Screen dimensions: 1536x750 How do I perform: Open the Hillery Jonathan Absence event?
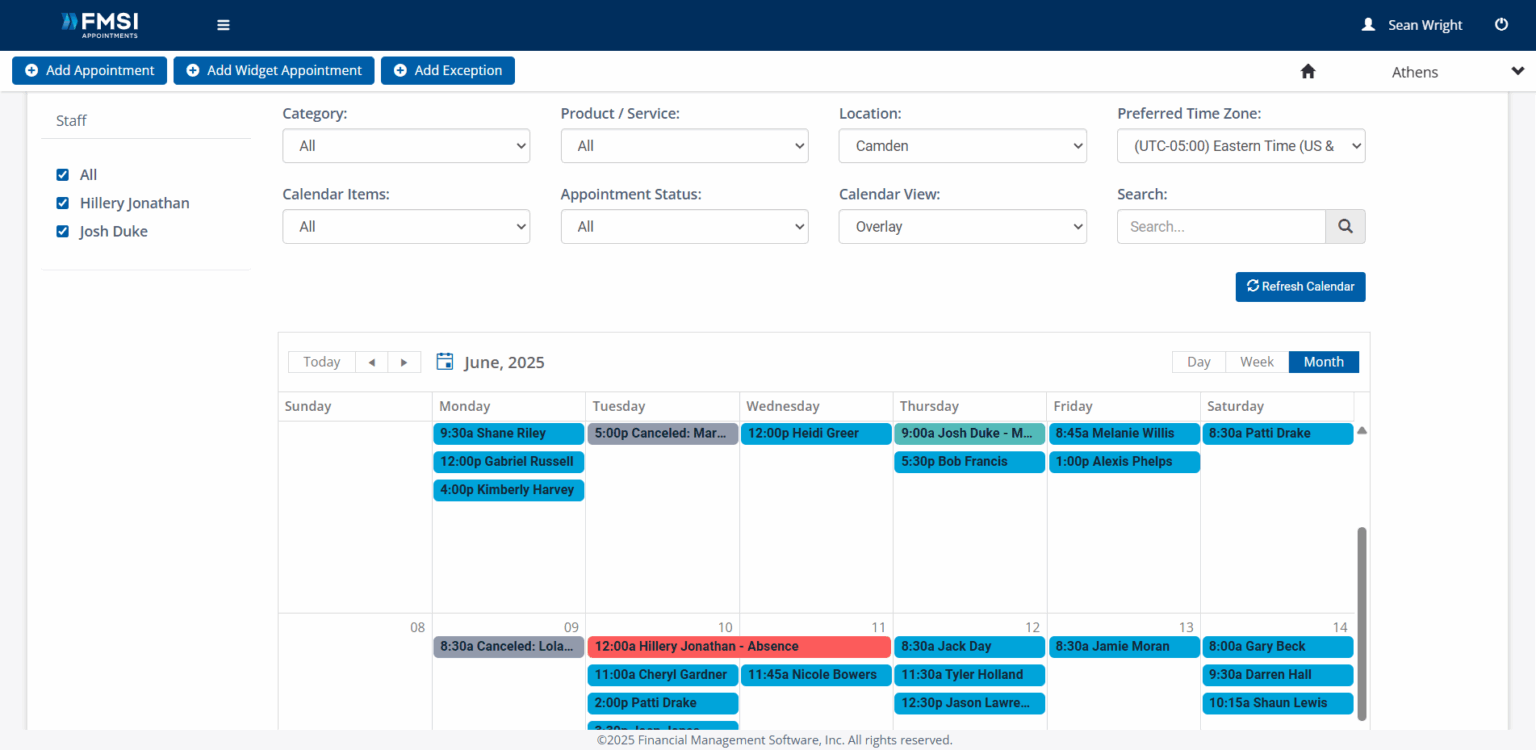pos(738,647)
